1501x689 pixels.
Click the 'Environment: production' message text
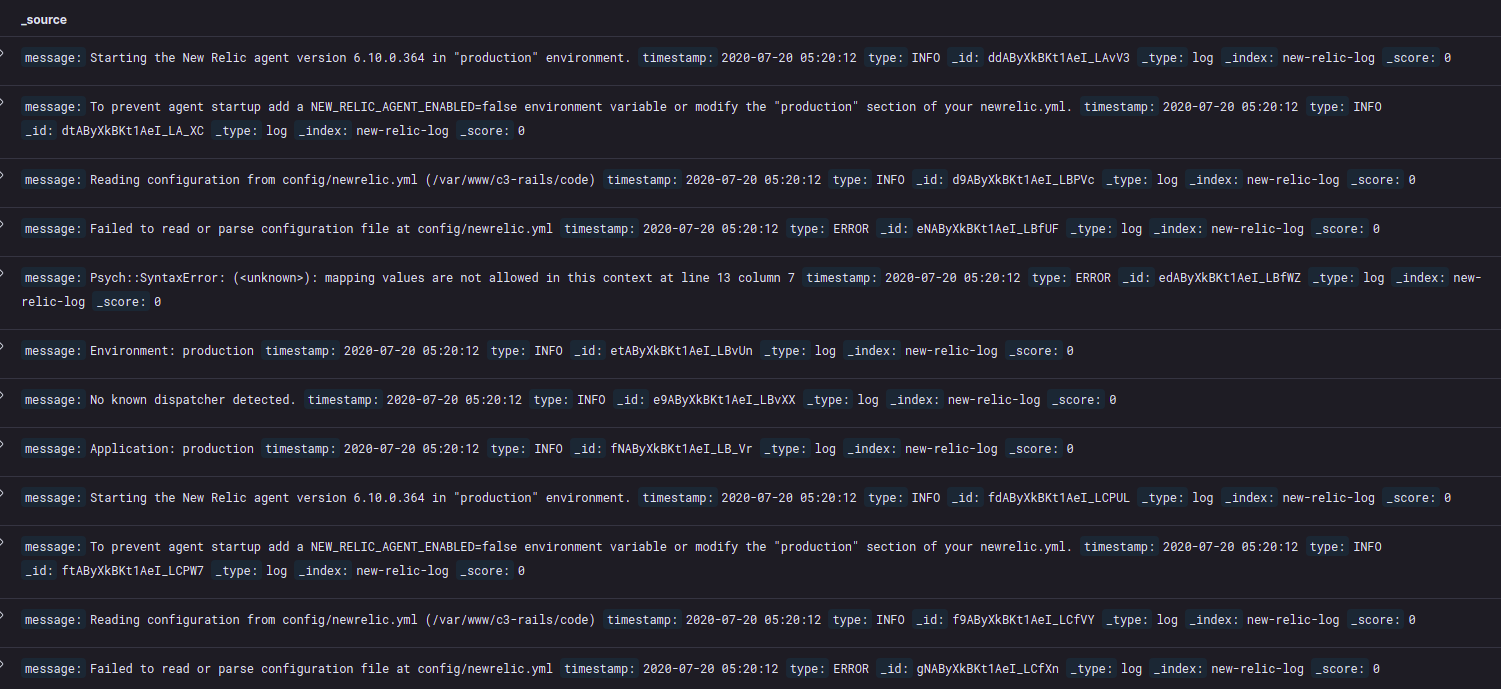pos(172,351)
